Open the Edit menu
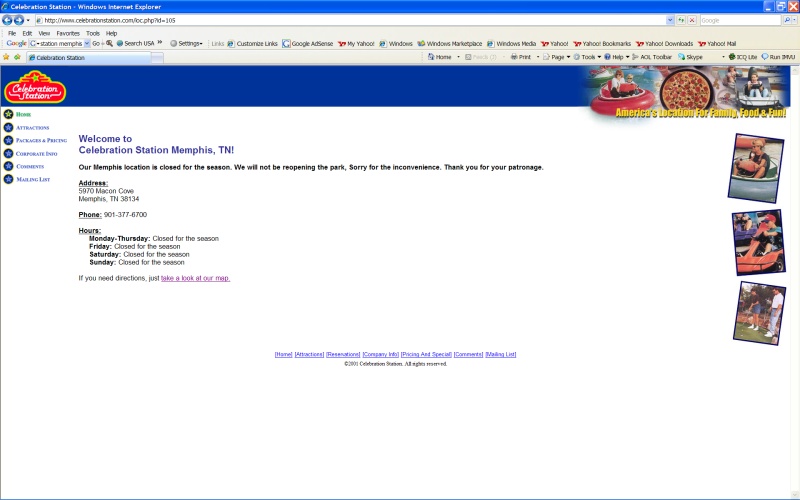 [x=27, y=33]
